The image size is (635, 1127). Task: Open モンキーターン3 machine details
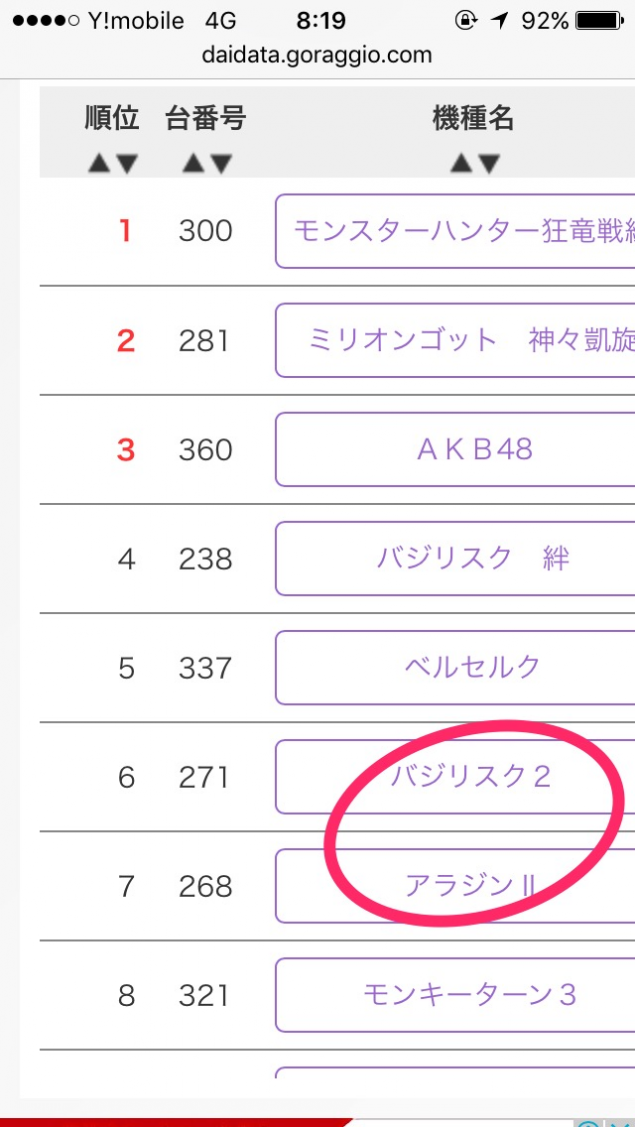coord(455,996)
